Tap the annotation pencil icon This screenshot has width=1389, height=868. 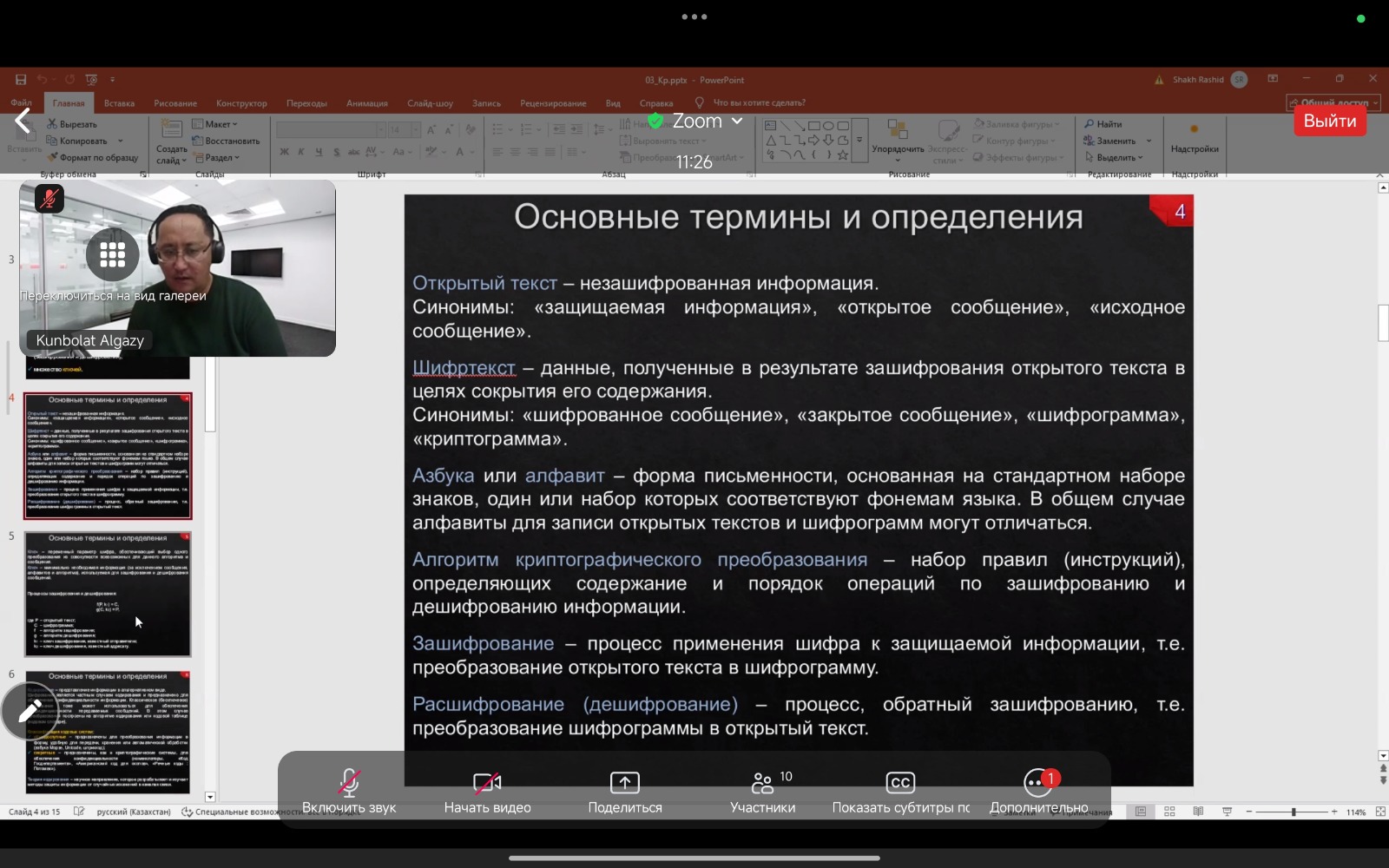point(29,712)
